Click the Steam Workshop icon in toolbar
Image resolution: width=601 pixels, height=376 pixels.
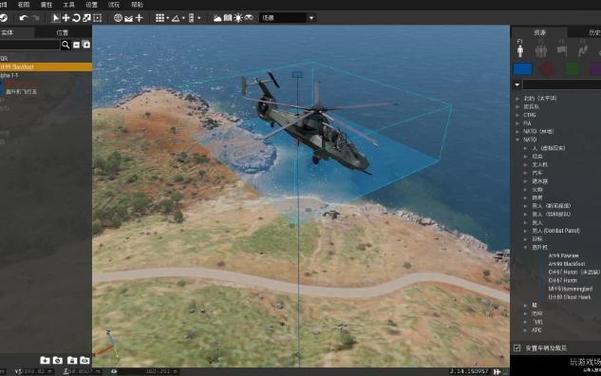pos(3,18)
